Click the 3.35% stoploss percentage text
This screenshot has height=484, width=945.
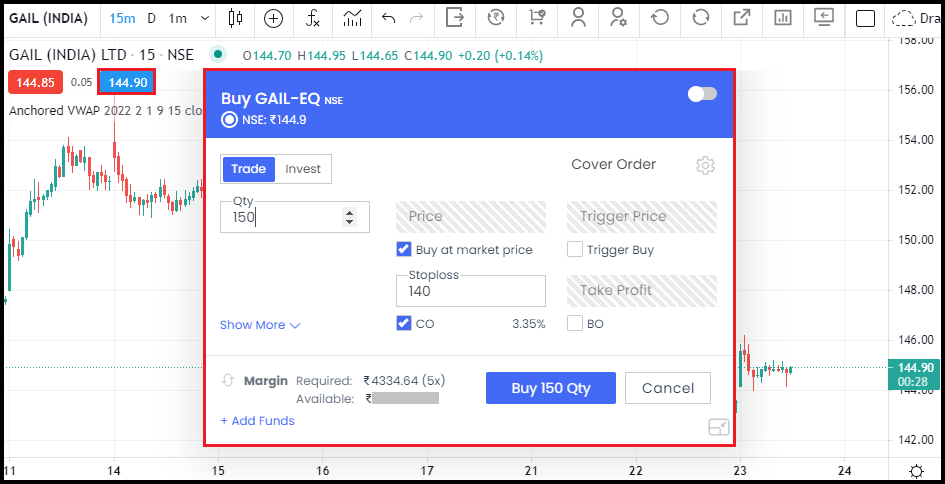(529, 324)
